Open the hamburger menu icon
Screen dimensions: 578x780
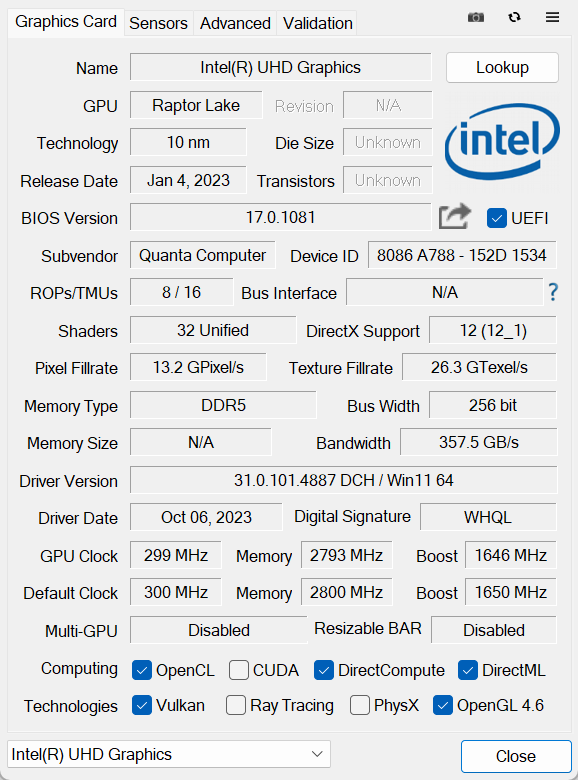552,17
